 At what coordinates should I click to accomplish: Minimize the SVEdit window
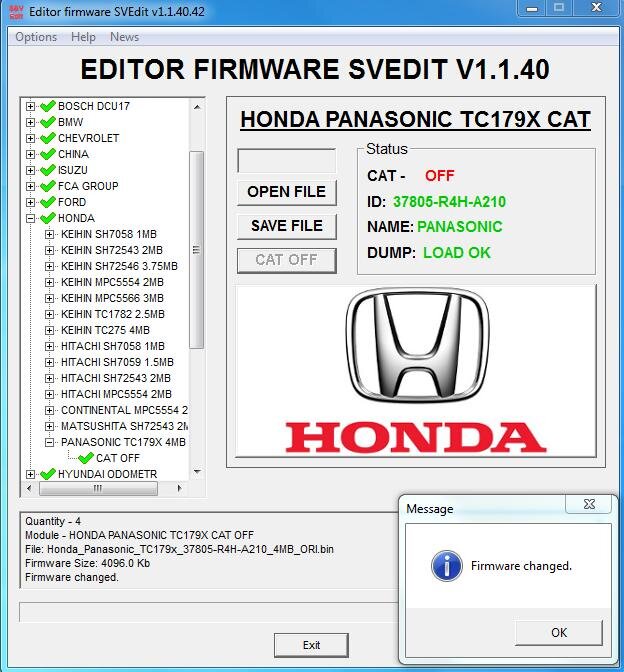532,8
